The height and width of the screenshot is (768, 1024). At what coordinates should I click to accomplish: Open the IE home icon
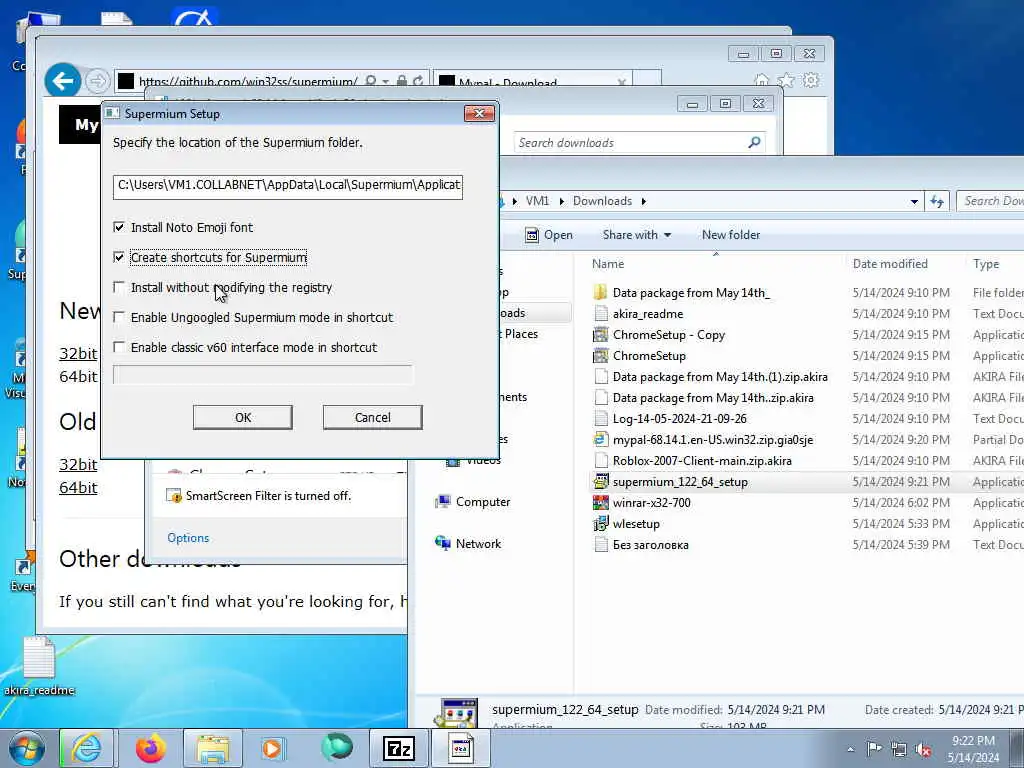click(x=761, y=80)
